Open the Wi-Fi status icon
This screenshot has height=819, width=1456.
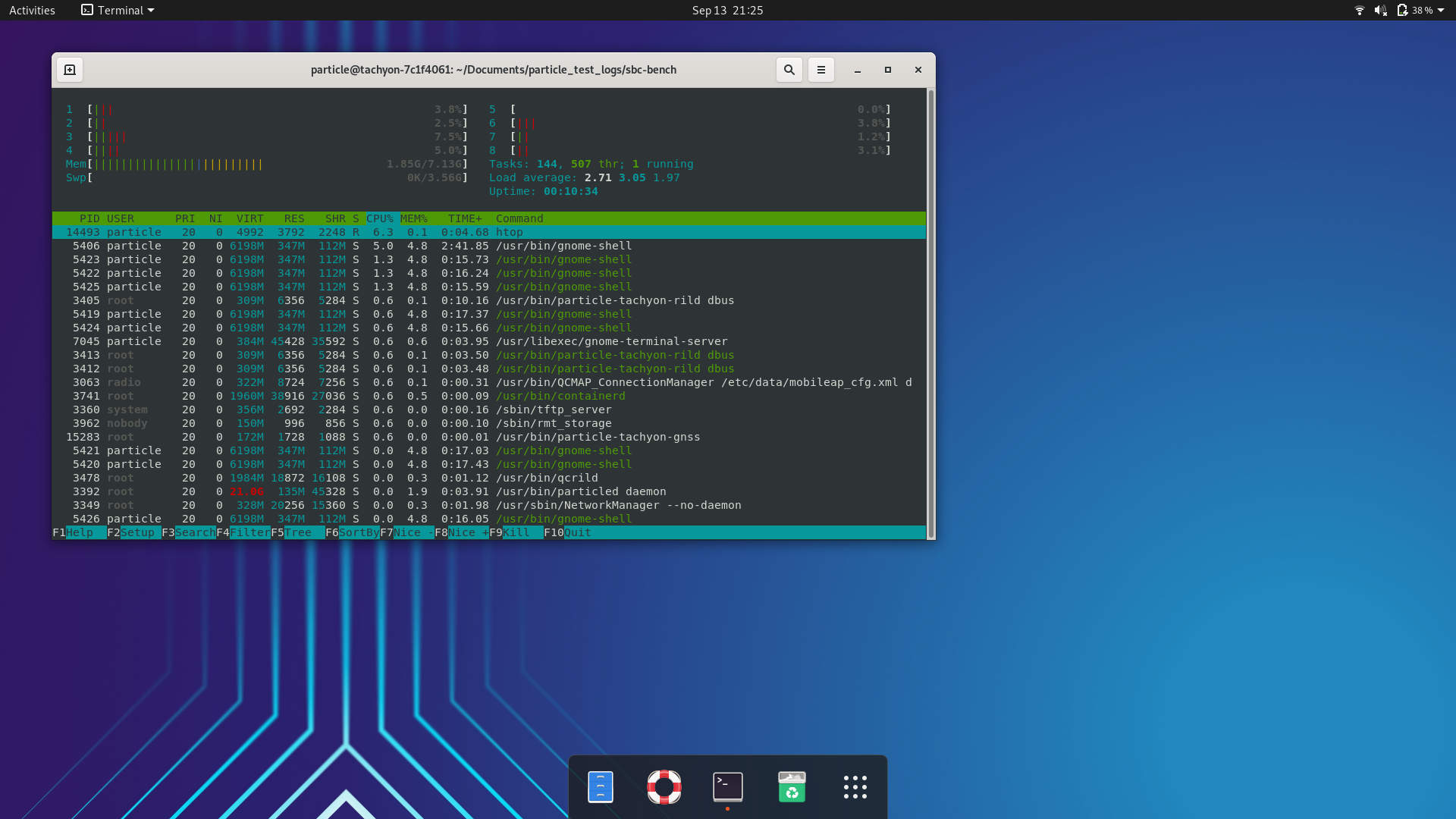(x=1360, y=11)
